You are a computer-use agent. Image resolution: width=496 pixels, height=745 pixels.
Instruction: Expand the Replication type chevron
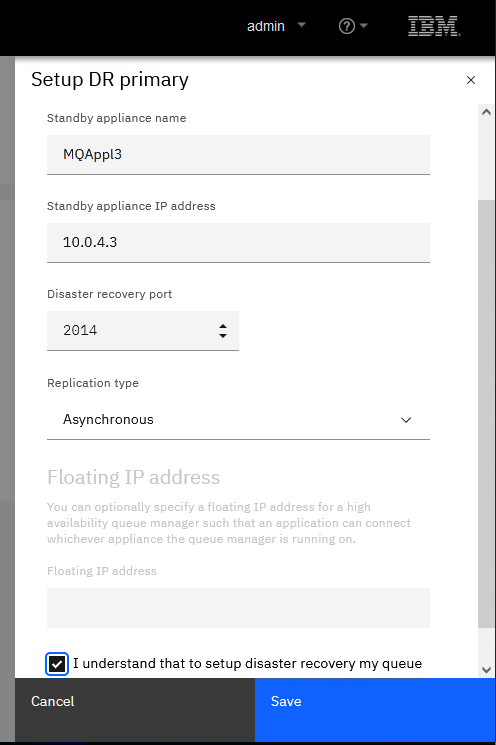[406, 420]
